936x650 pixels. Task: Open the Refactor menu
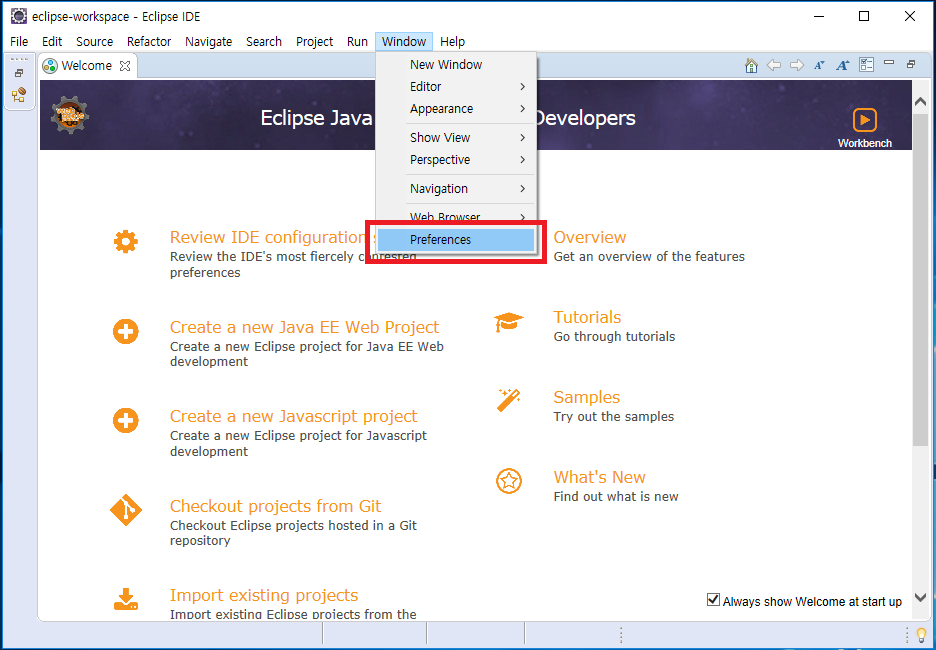point(149,41)
